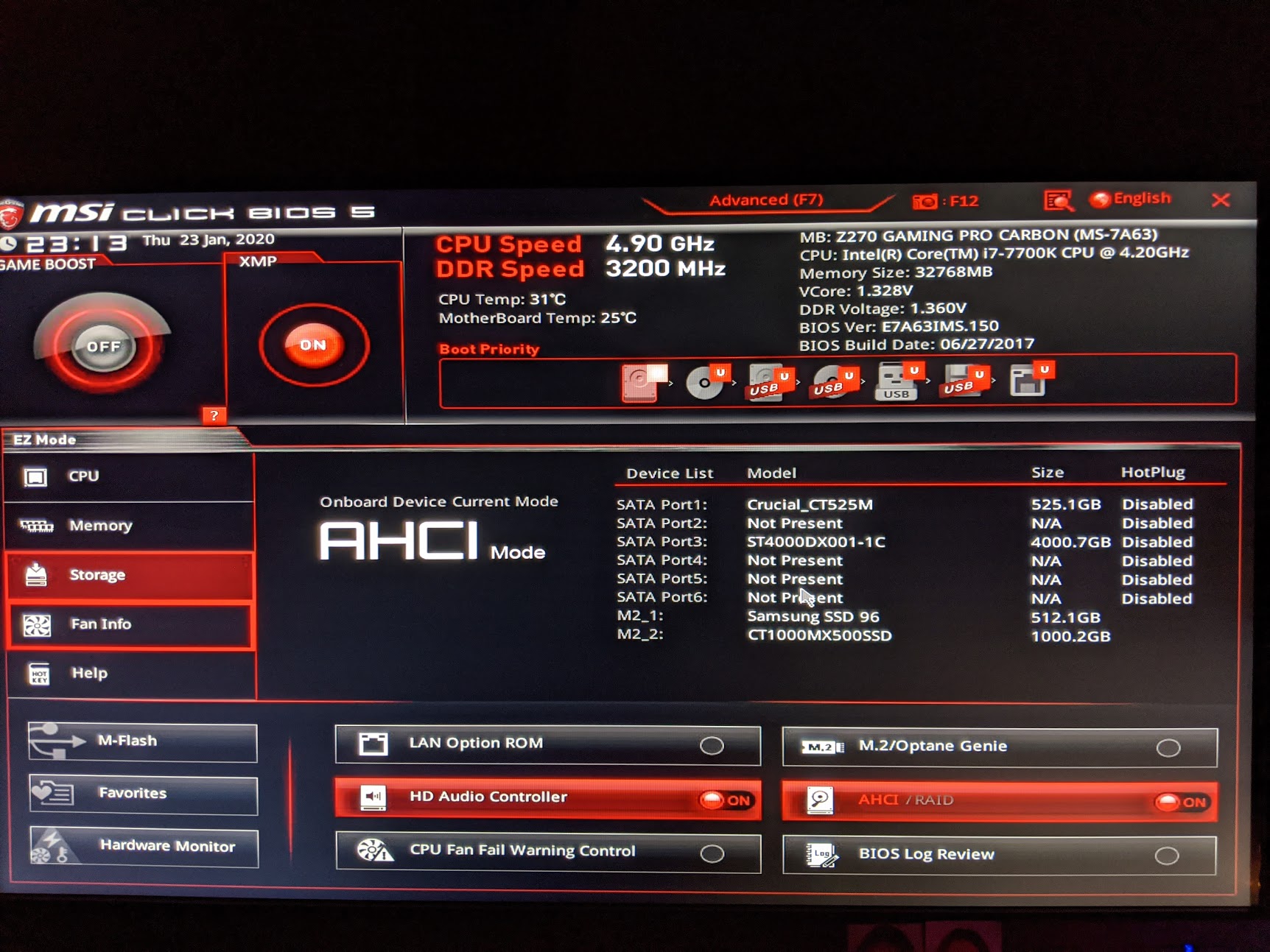The image size is (1270, 952).
Task: Open the M-Flash utility
Action: [143, 741]
